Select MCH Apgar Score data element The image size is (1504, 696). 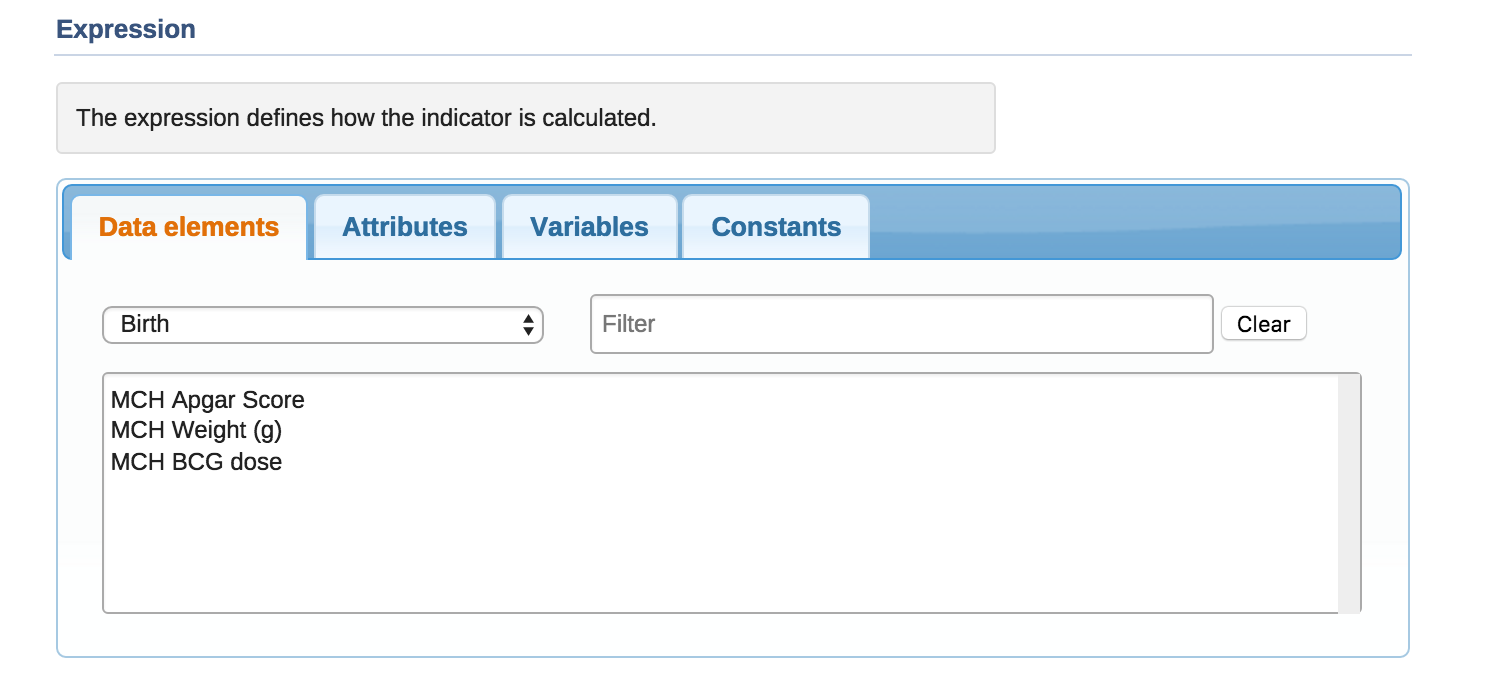click(208, 400)
